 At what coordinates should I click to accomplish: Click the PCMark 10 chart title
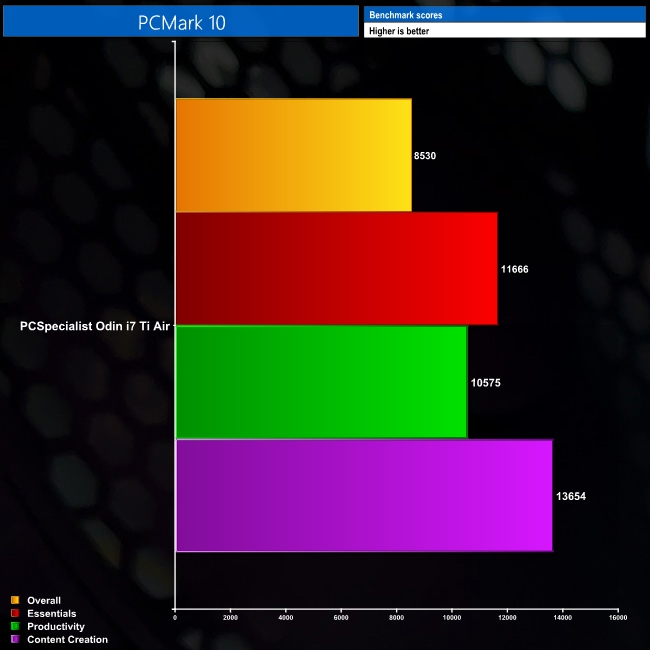click(182, 22)
